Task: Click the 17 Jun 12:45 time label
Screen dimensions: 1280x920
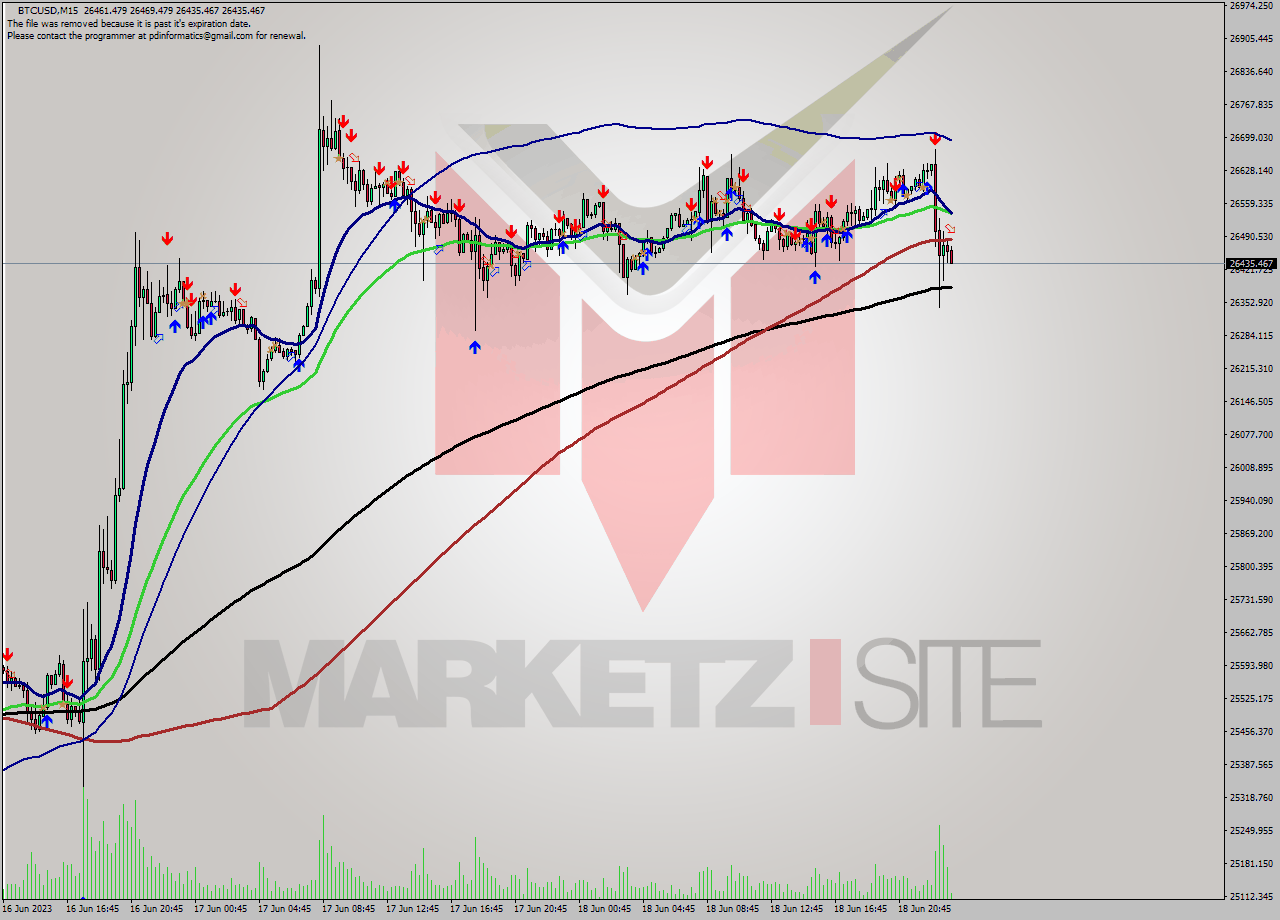Action: 412,910
